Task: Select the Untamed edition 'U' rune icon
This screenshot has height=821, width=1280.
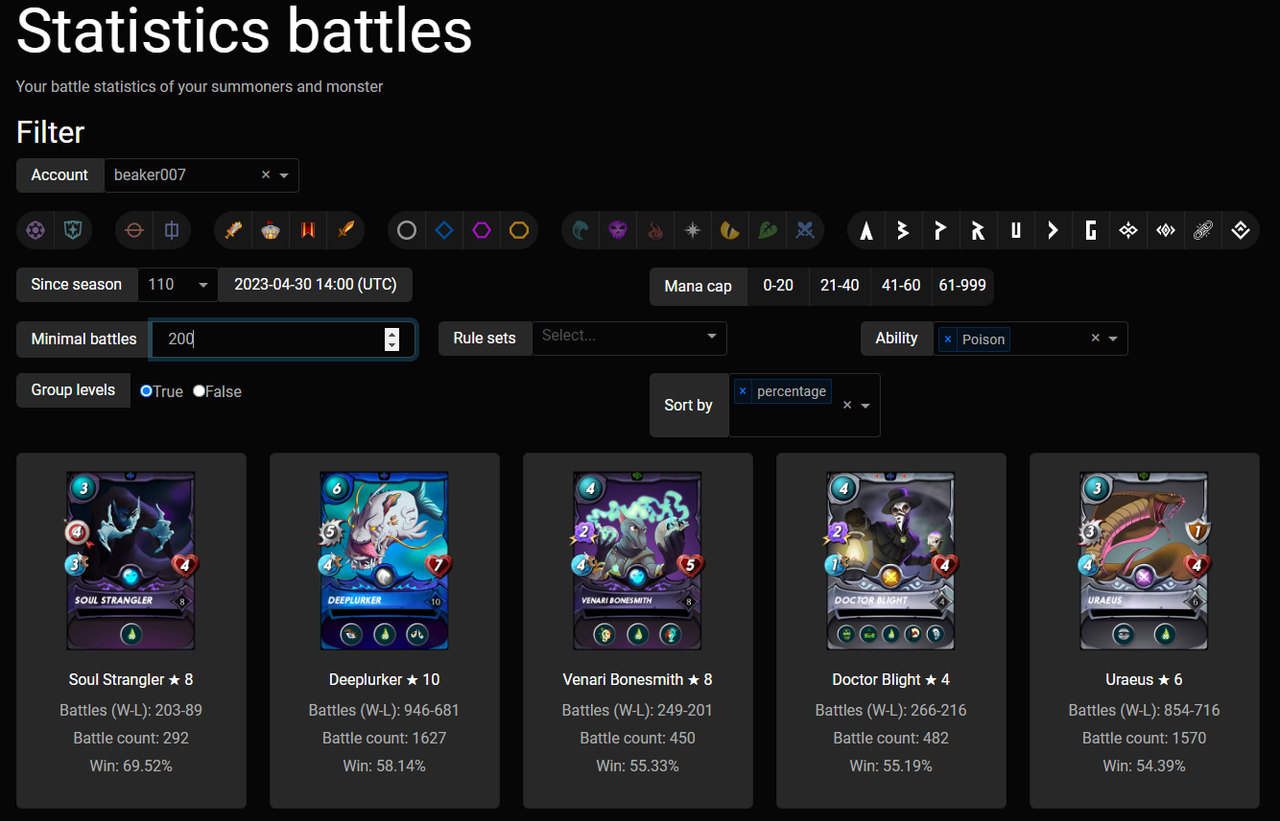Action: (x=1016, y=231)
